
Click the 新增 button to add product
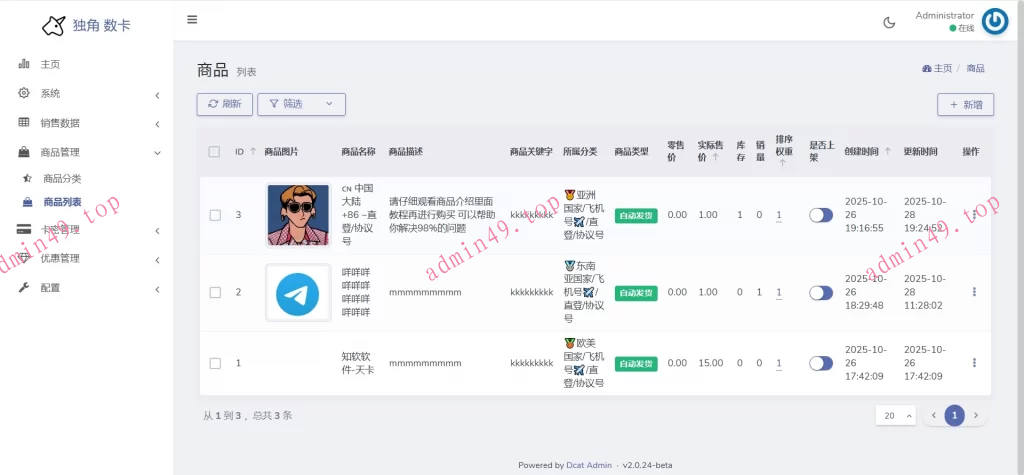click(x=965, y=104)
